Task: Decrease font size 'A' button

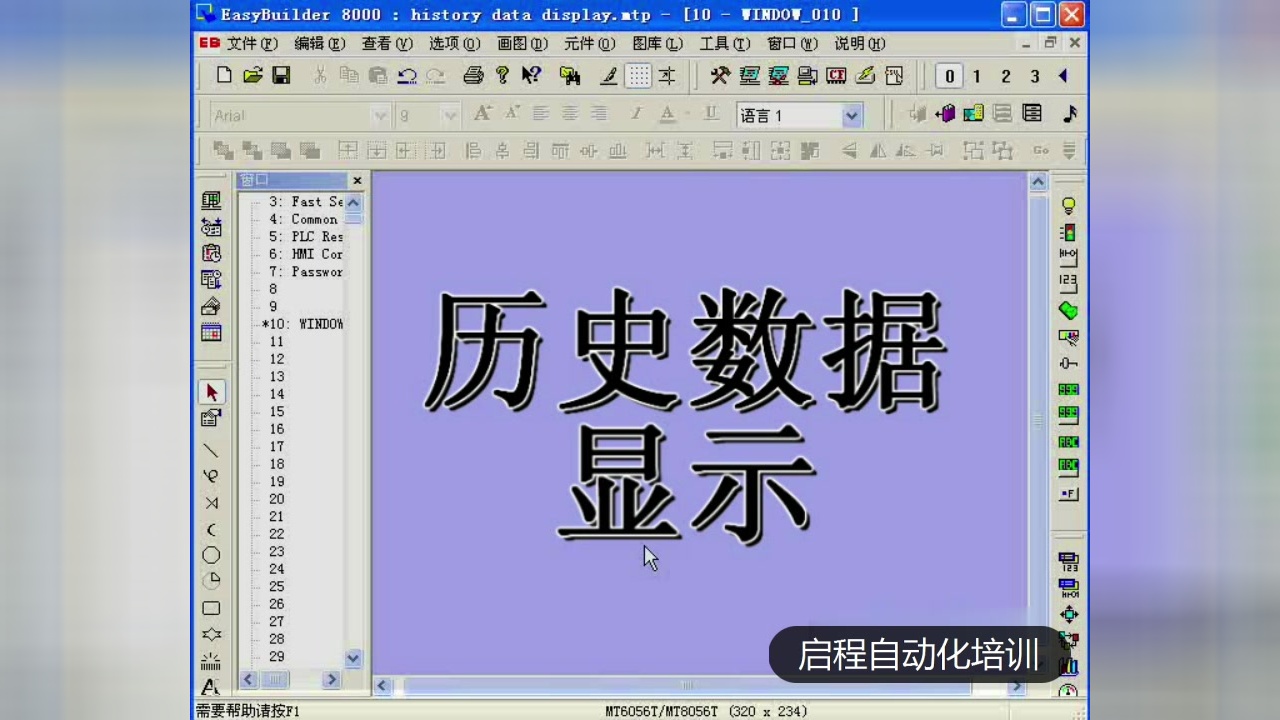Action: tap(512, 113)
